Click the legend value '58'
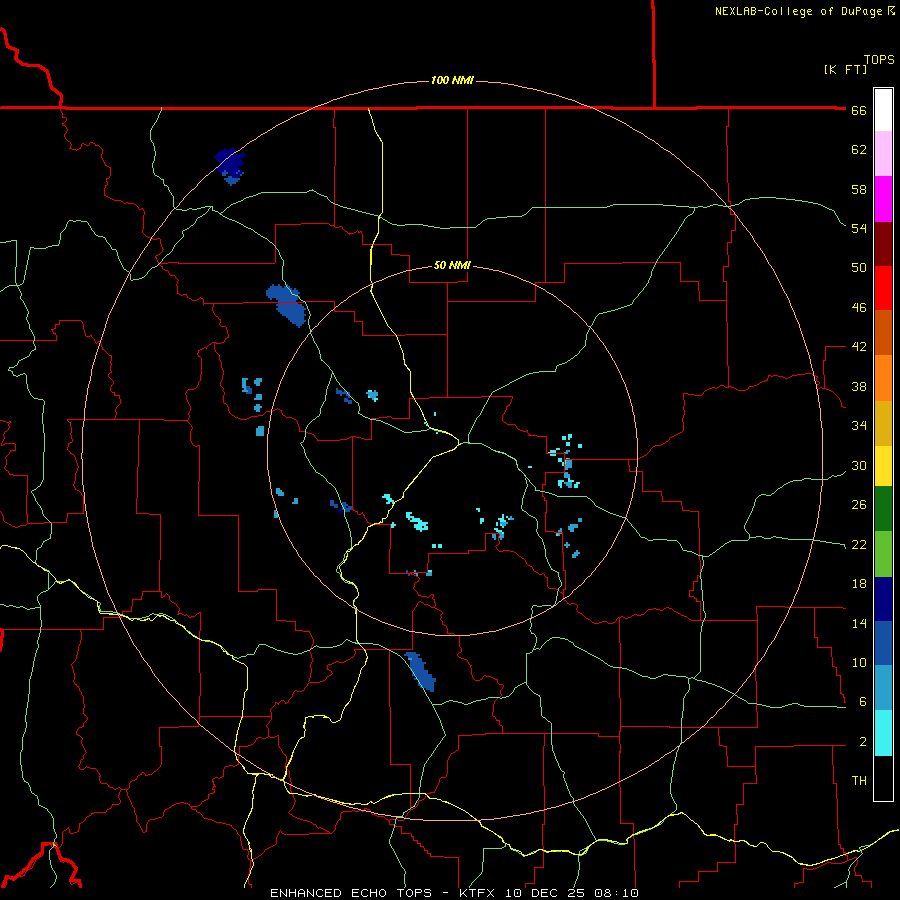This screenshot has width=900, height=900. coord(859,189)
